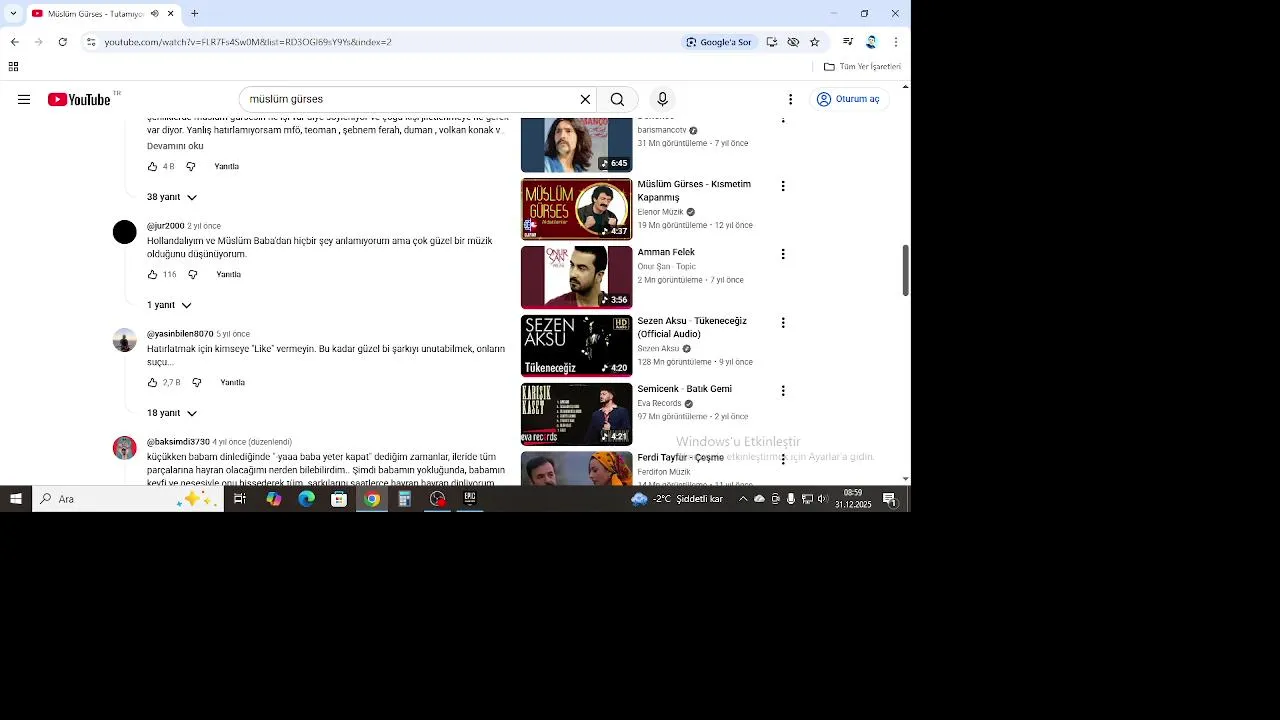Click the magnifier search button
Screen dimensions: 1280x720
tap(617, 99)
